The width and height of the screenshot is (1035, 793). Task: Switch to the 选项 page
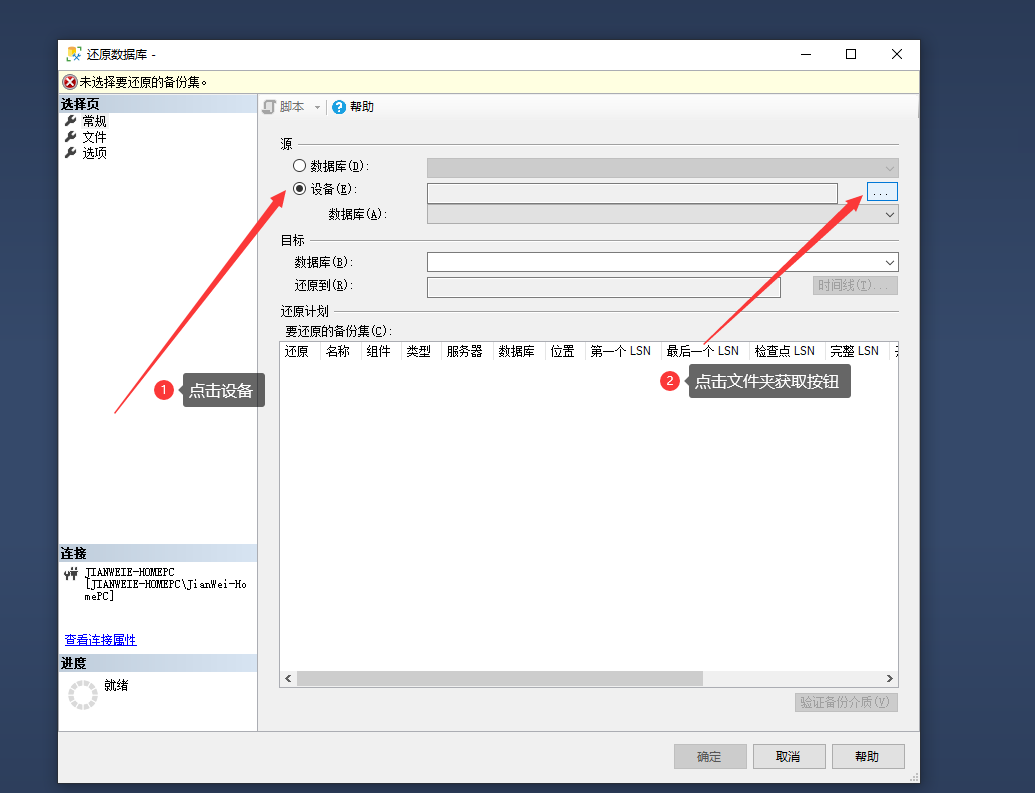point(94,153)
